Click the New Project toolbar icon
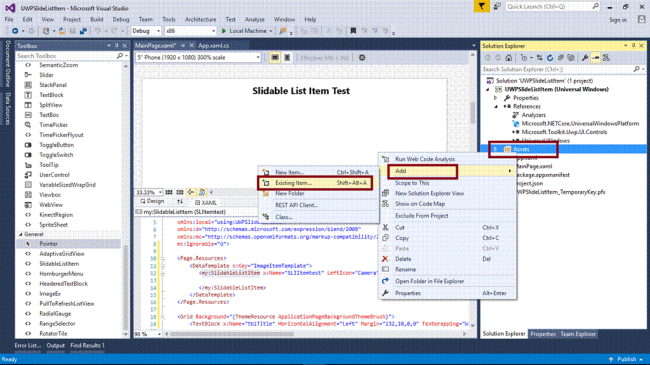Viewport: 650px width, 365px height. (x=46, y=31)
